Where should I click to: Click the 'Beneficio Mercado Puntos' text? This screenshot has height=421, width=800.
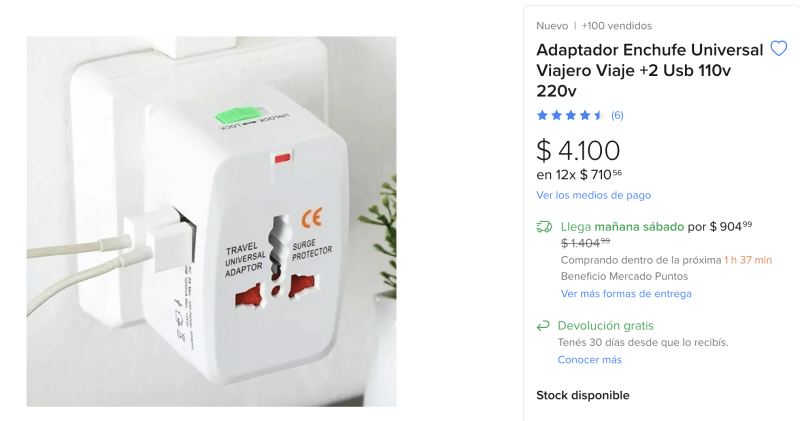(624, 277)
